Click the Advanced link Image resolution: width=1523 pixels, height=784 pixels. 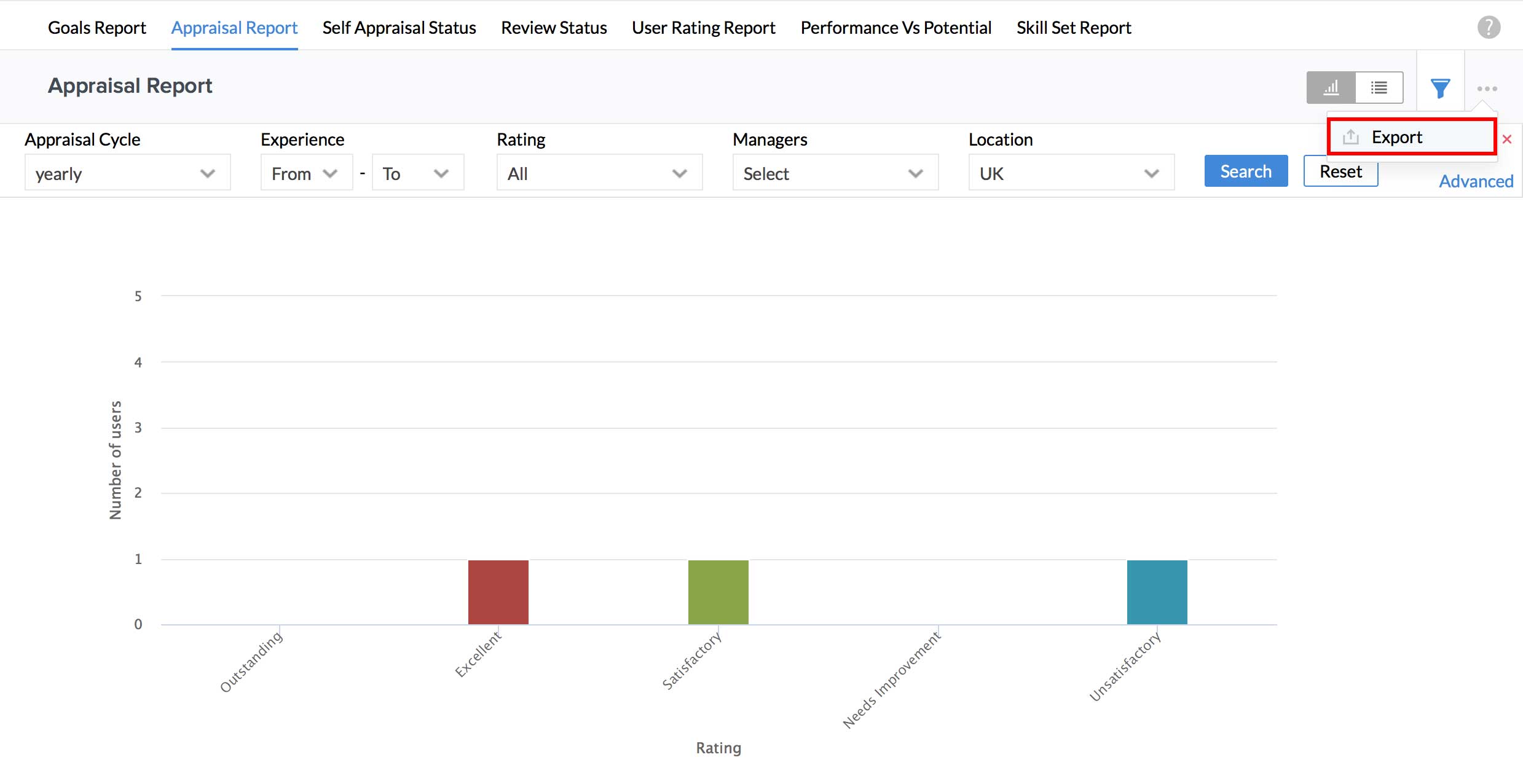click(x=1476, y=181)
